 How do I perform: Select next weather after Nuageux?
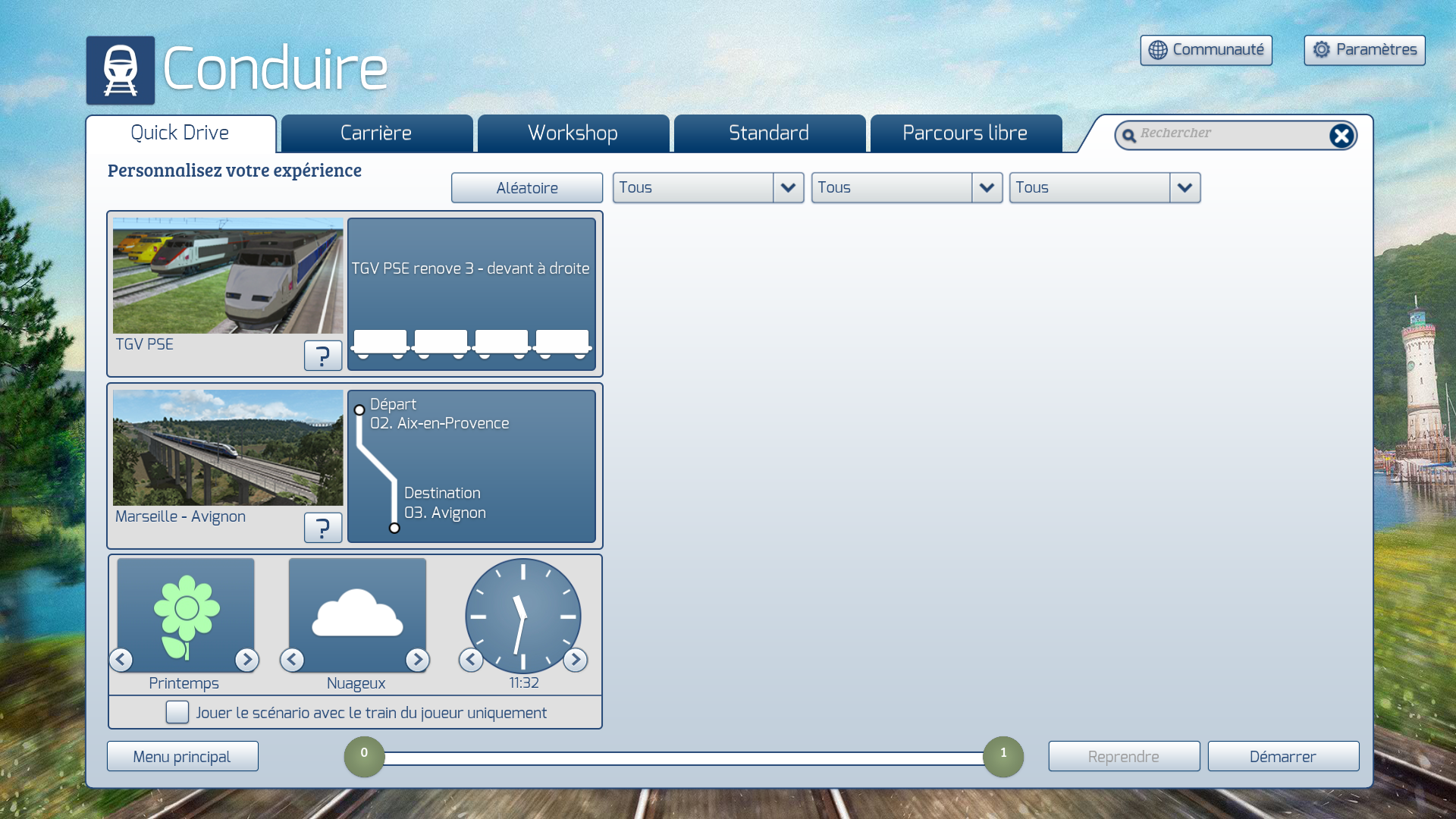pyautogui.click(x=417, y=660)
